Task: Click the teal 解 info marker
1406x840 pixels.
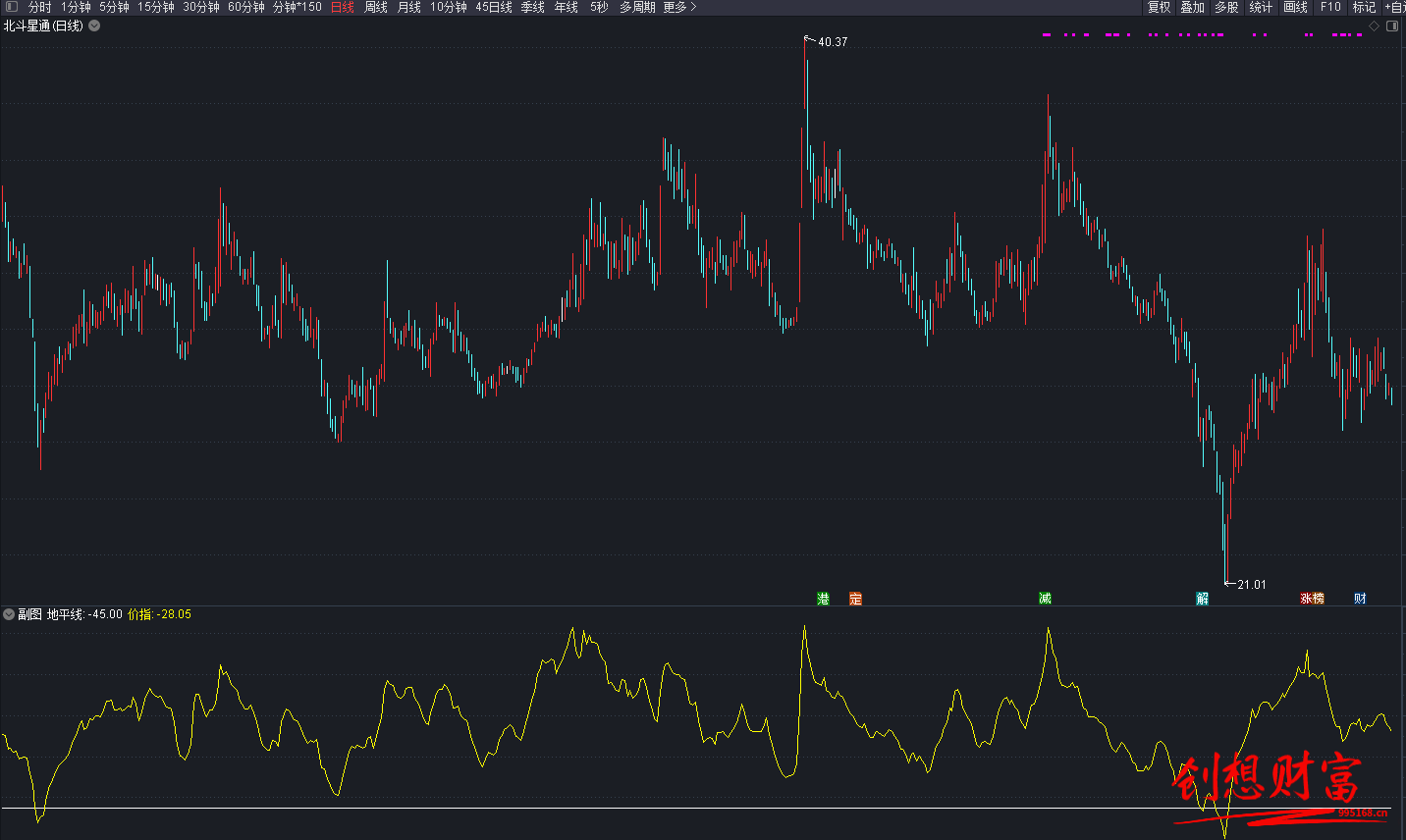Action: 1202,599
